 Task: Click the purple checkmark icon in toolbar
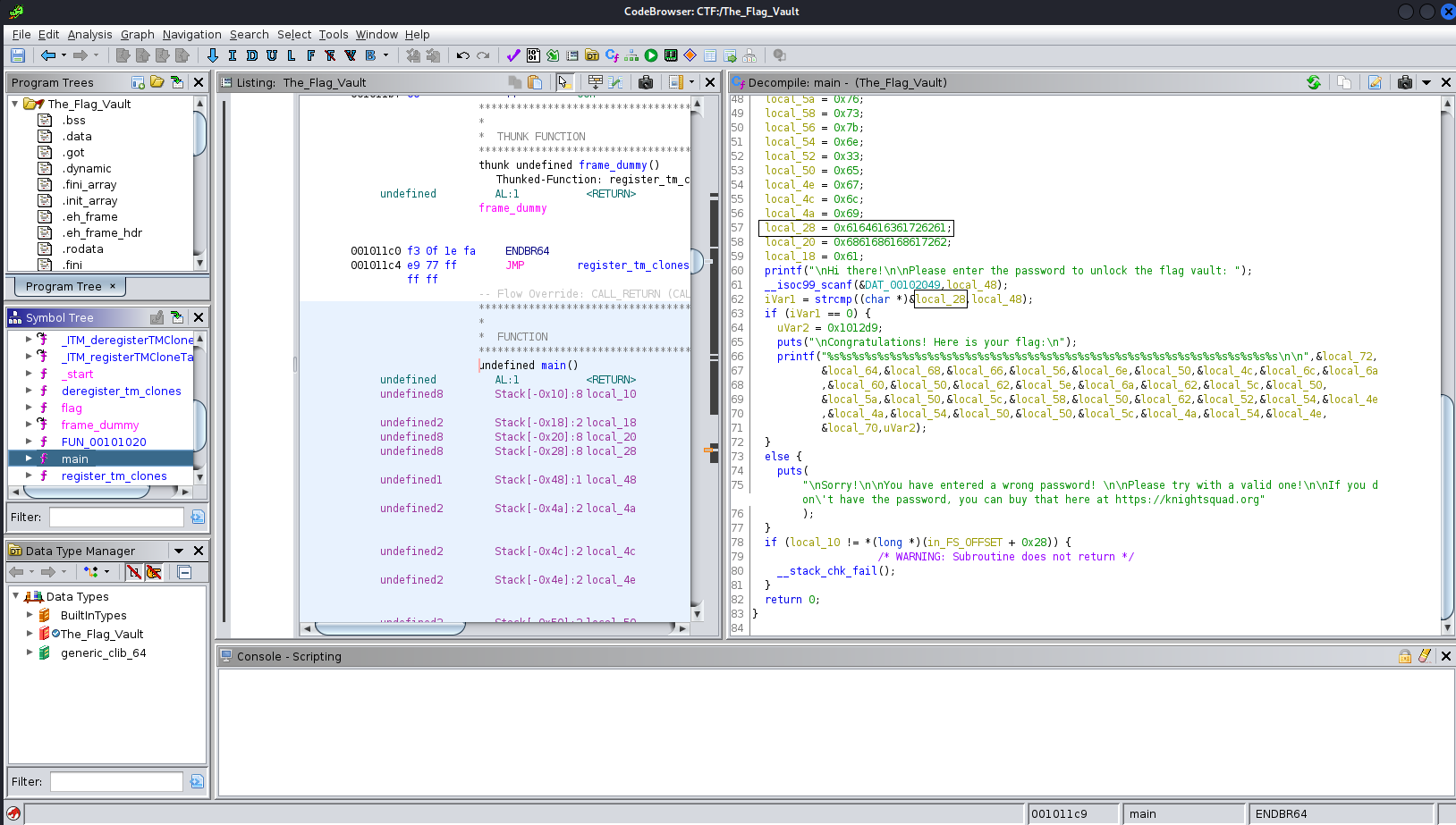pyautogui.click(x=513, y=55)
